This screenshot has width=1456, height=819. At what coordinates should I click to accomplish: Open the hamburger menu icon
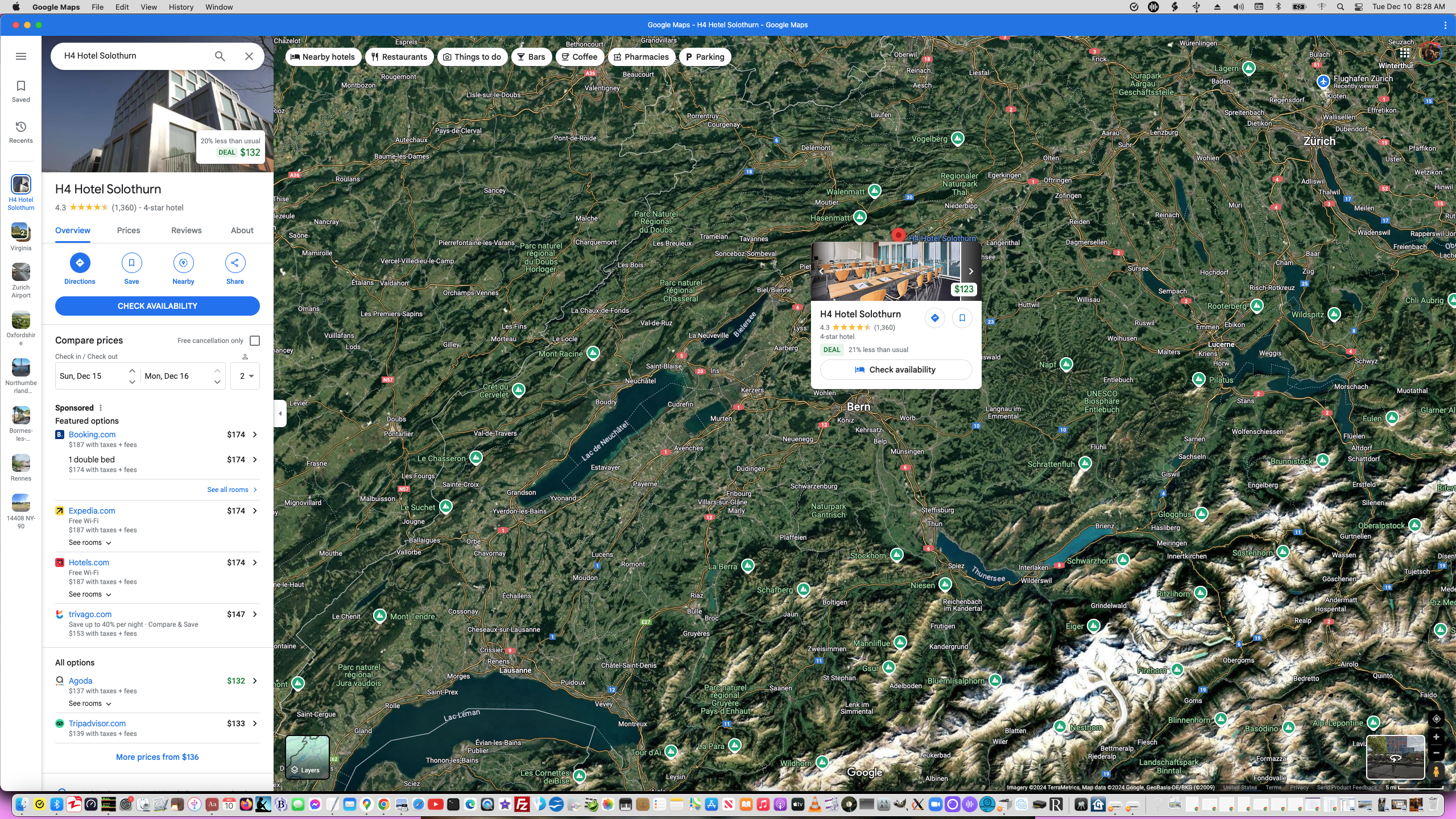click(21, 56)
